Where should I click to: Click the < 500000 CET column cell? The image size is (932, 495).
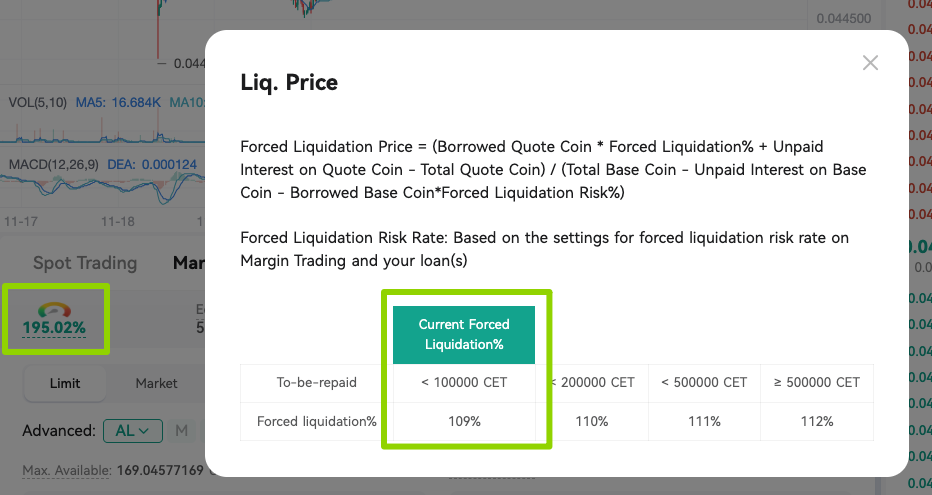coord(704,383)
